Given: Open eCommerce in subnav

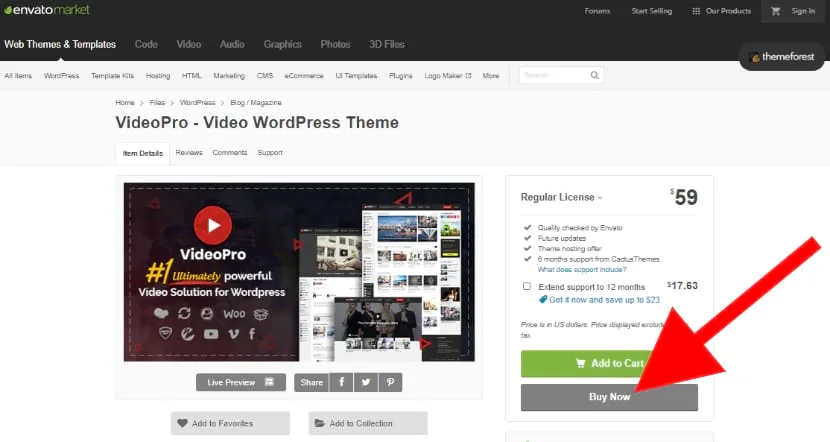Looking at the screenshot, I should point(304,76).
